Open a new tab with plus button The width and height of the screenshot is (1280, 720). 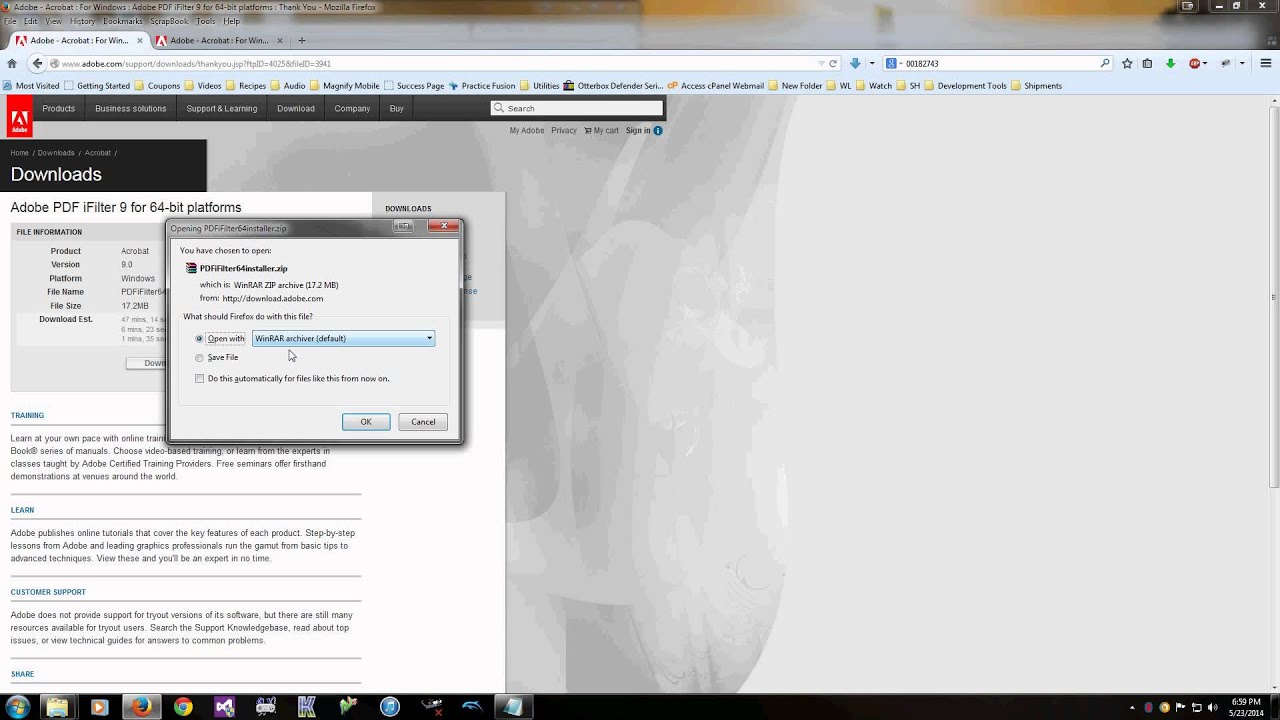click(x=302, y=41)
